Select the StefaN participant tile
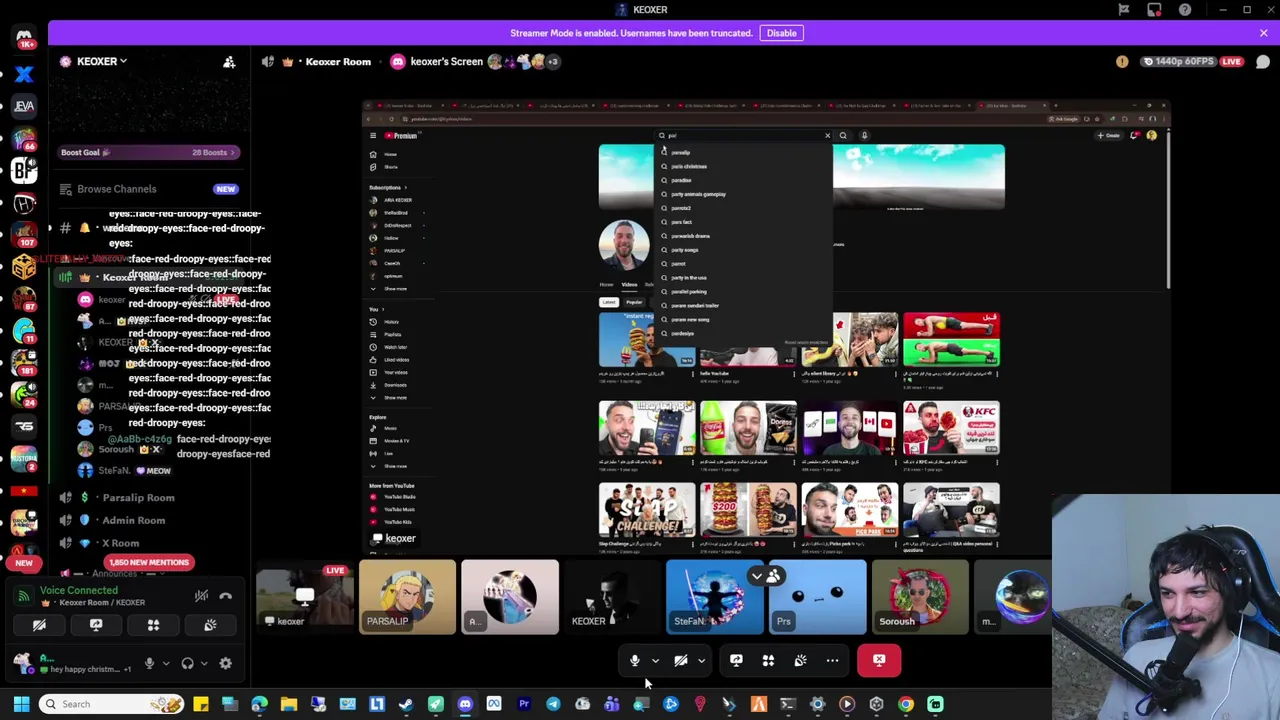This screenshot has width=1280, height=720. 714,597
